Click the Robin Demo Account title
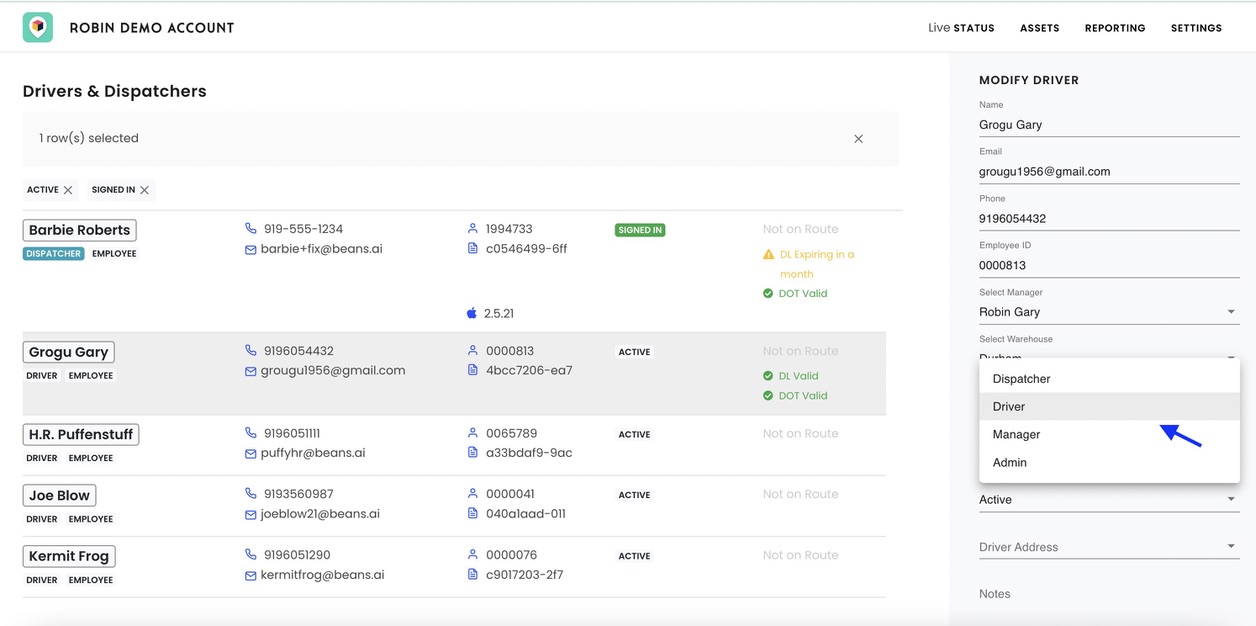The image size is (1256, 626). pyautogui.click(x=152, y=28)
